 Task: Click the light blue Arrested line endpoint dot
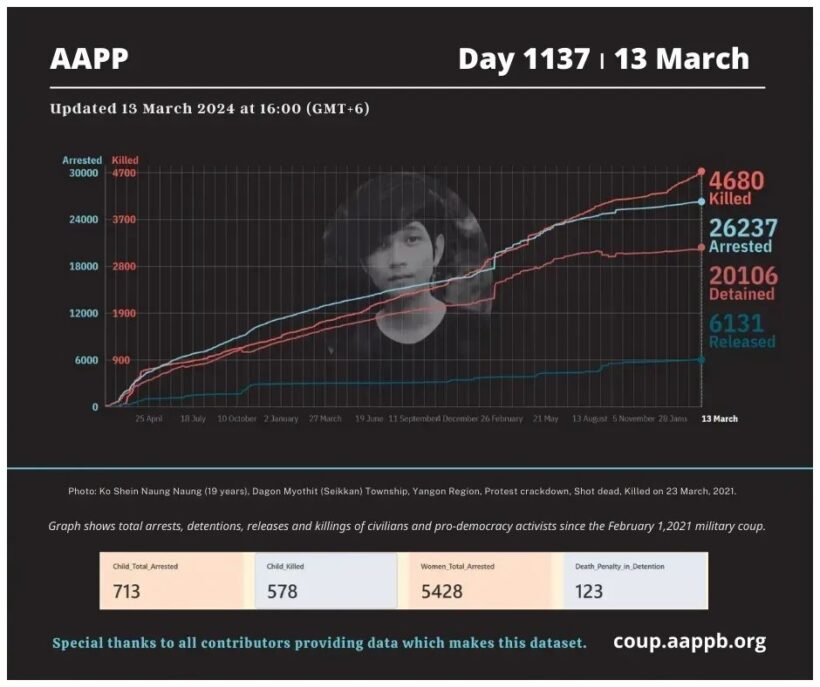(701, 201)
